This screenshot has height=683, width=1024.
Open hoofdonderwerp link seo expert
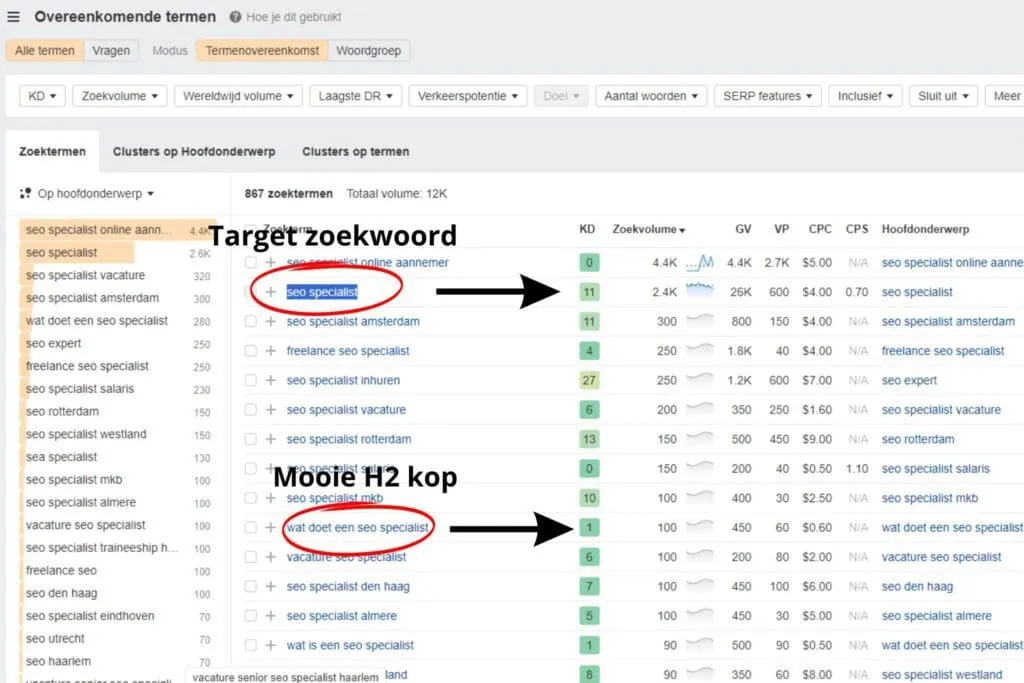point(909,380)
